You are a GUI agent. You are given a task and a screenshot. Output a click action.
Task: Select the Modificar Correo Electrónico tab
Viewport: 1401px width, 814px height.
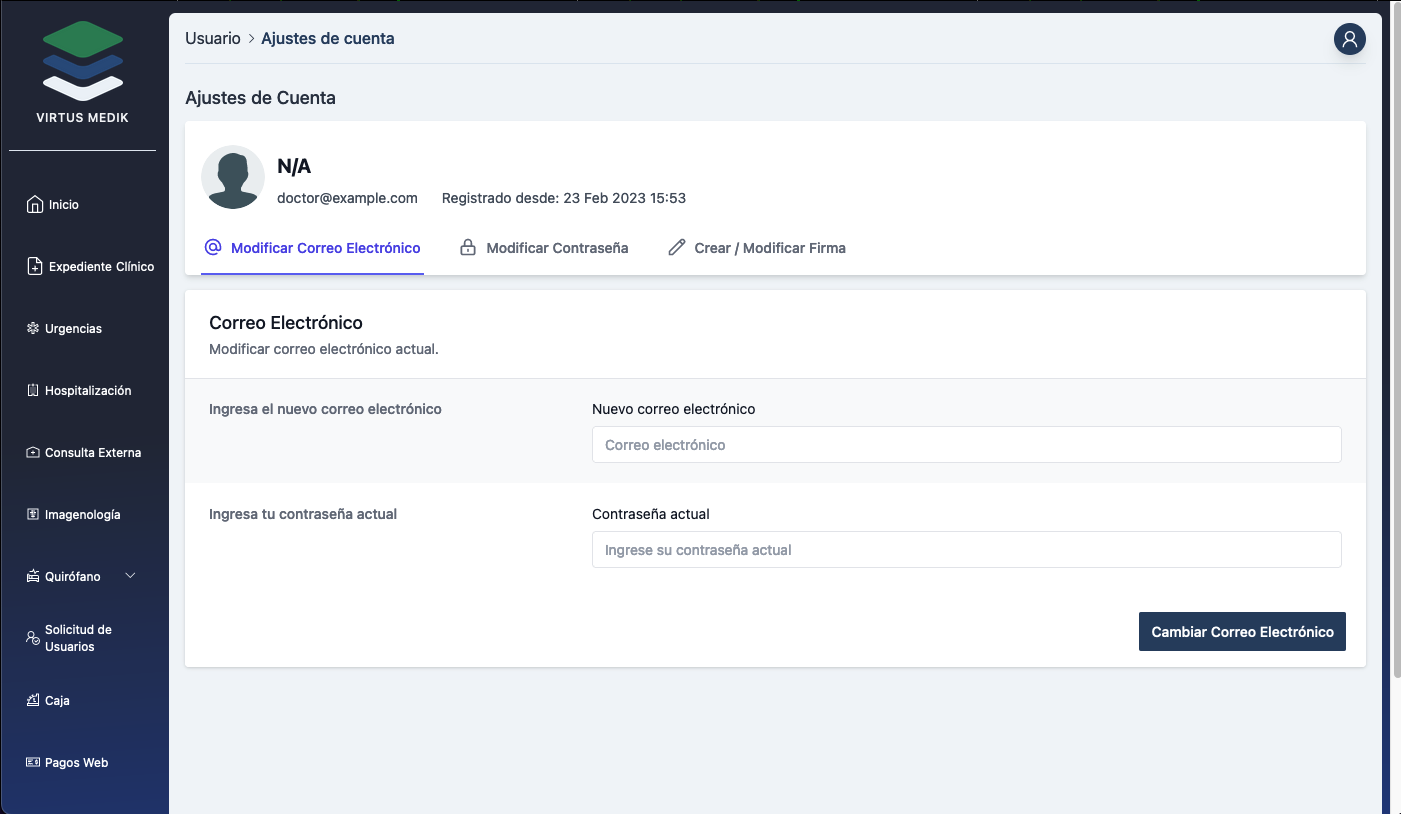pyautogui.click(x=312, y=248)
